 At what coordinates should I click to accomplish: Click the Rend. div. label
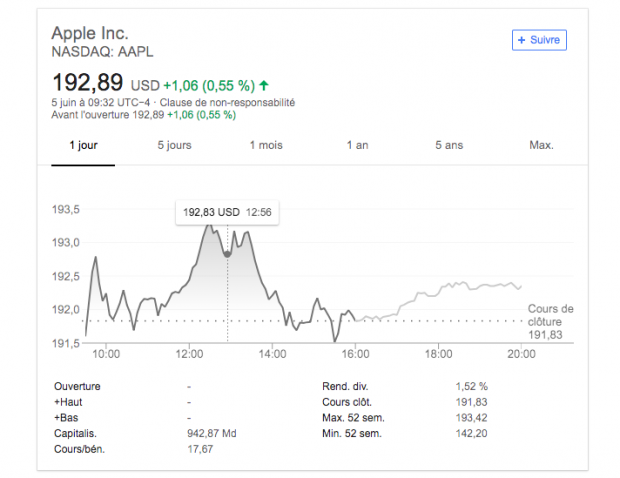pos(345,386)
